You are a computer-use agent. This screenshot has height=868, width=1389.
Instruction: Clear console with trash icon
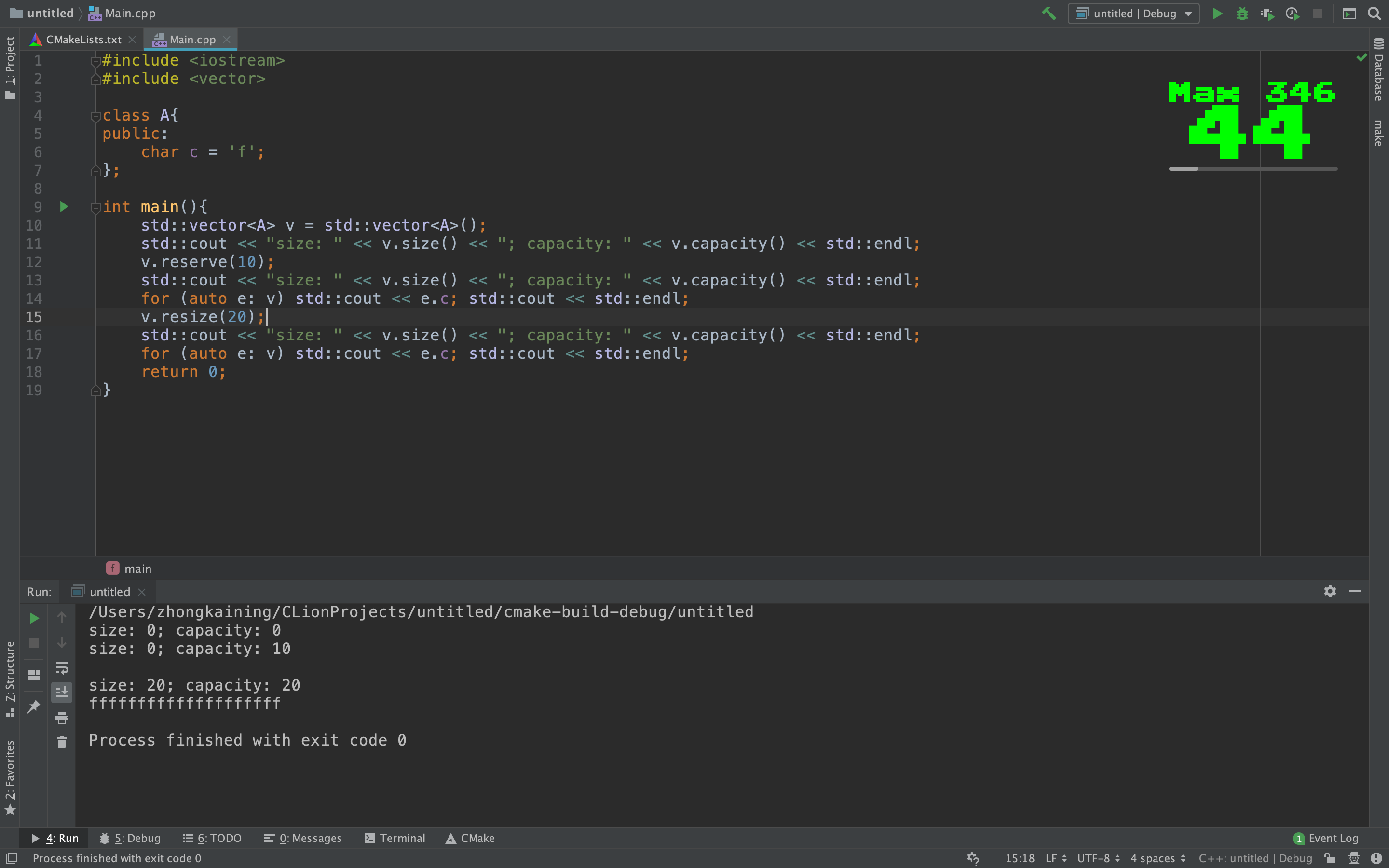61,742
